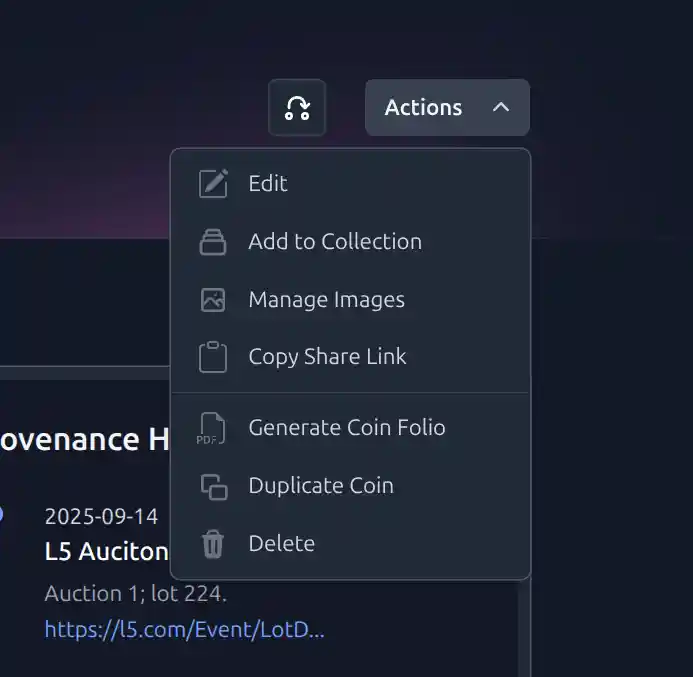Click the PDF file icon for Coin Folio
This screenshot has height=677, width=693.
[211, 428]
